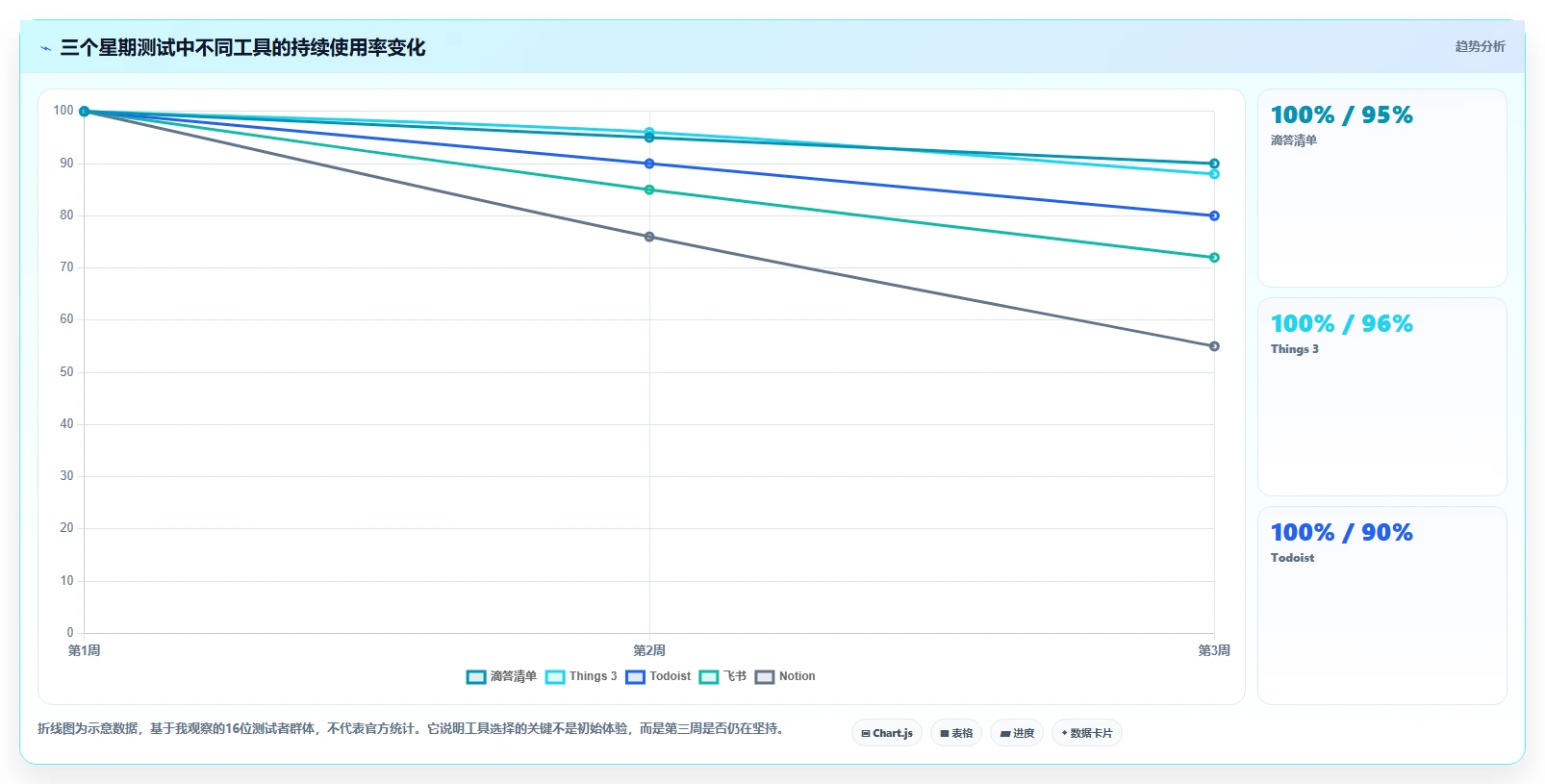1545x784 pixels.
Task: Click the Things 3 data point at 第3周
Action: [1214, 174]
